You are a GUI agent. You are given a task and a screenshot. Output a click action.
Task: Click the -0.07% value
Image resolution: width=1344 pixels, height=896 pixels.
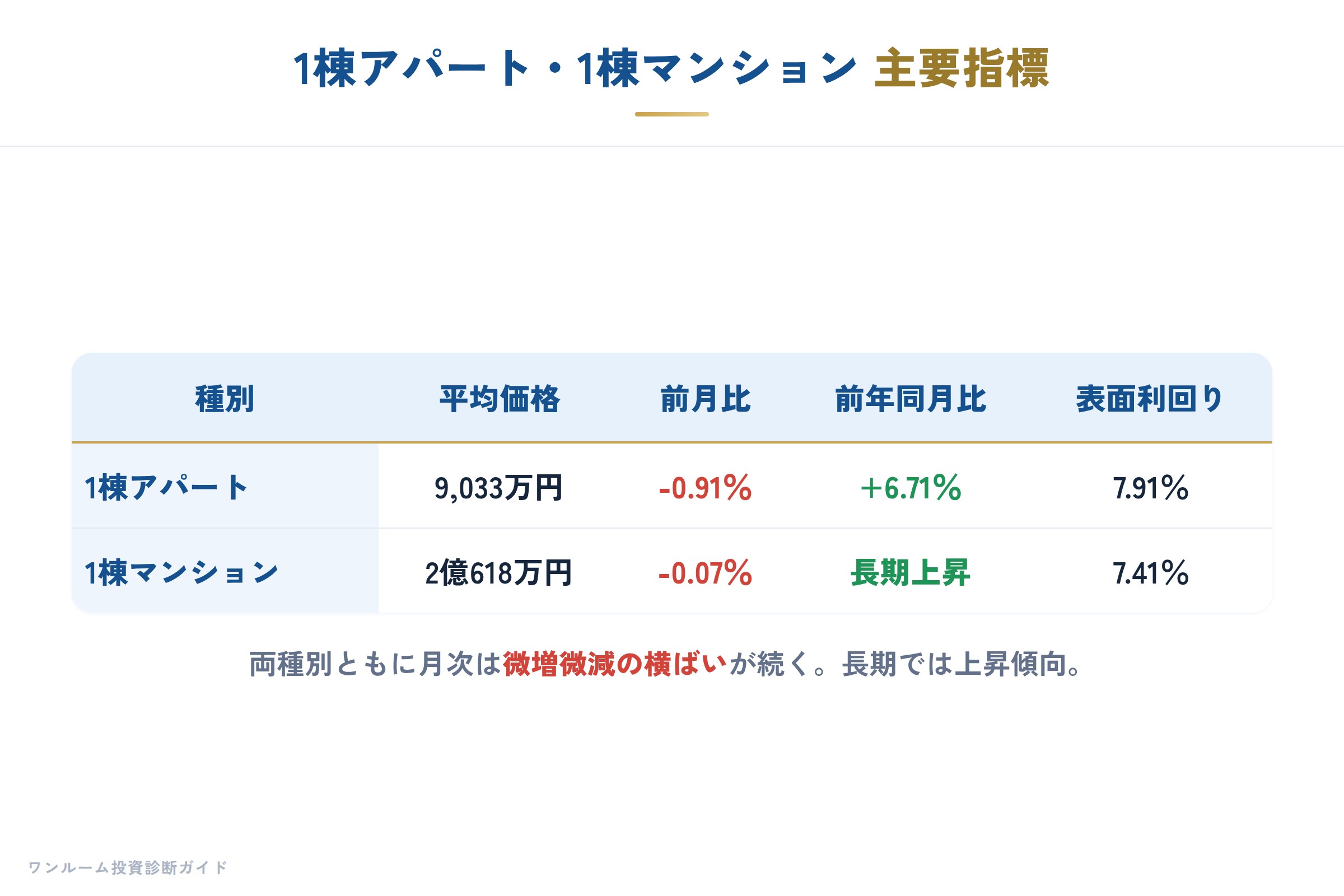pyautogui.click(x=705, y=572)
